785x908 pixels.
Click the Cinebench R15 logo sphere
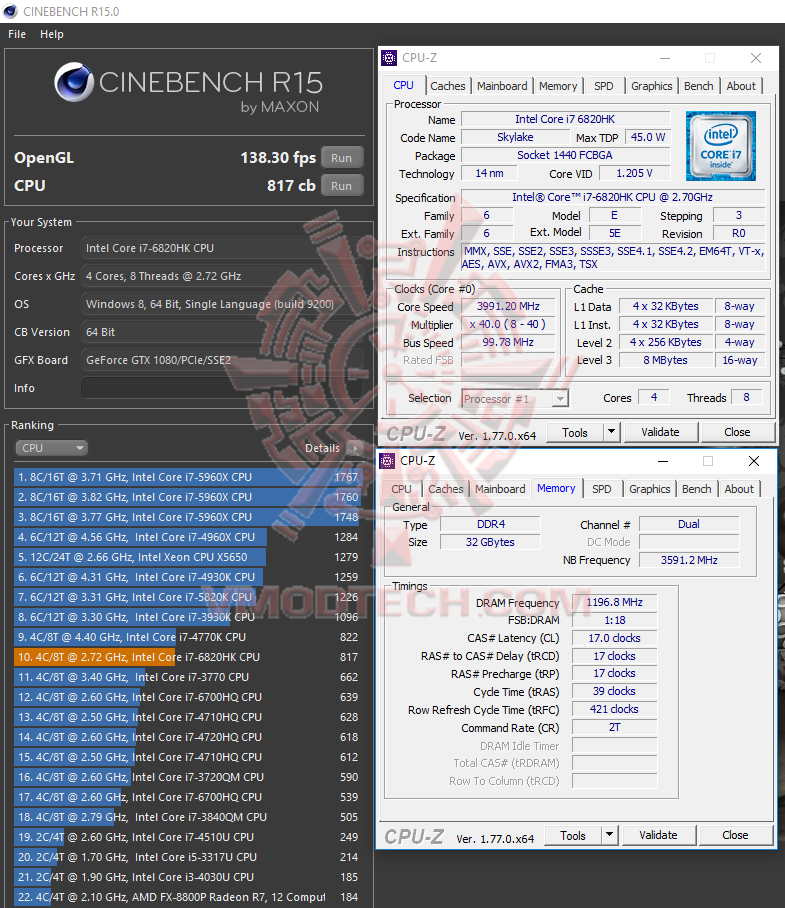[x=74, y=82]
